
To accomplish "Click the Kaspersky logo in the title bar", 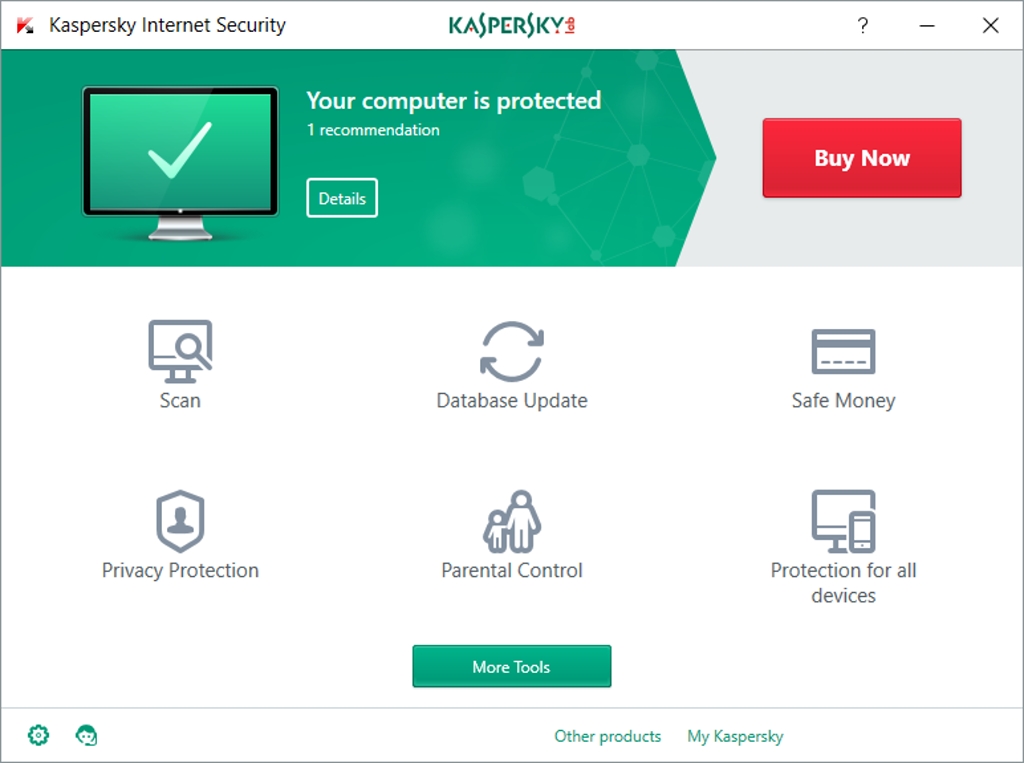I will pos(512,25).
